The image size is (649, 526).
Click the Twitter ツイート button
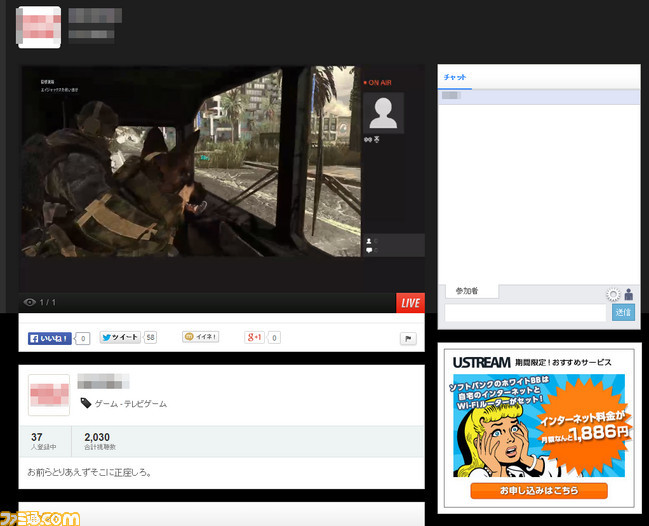(120, 337)
